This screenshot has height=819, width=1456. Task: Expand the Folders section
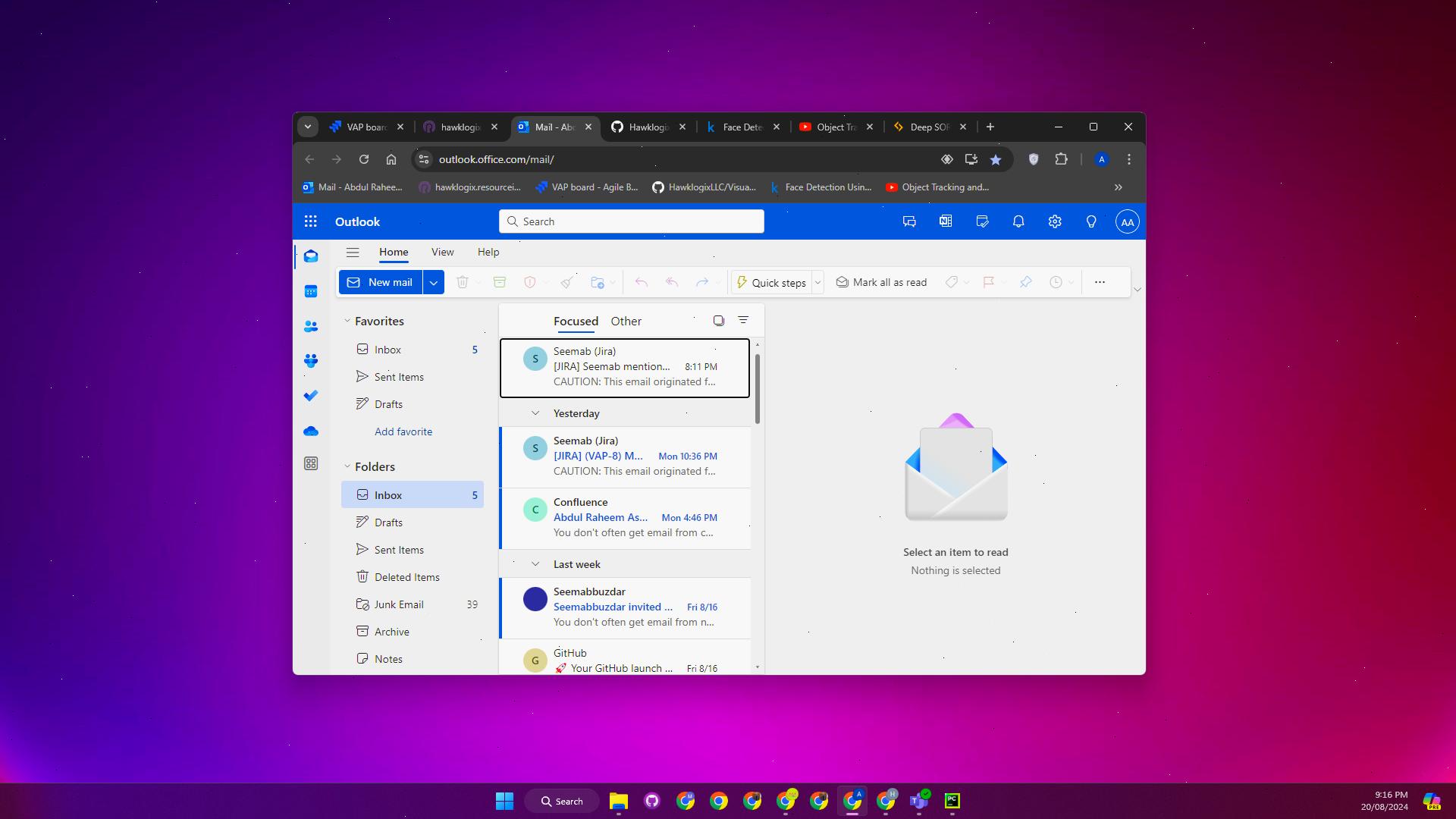(x=347, y=466)
